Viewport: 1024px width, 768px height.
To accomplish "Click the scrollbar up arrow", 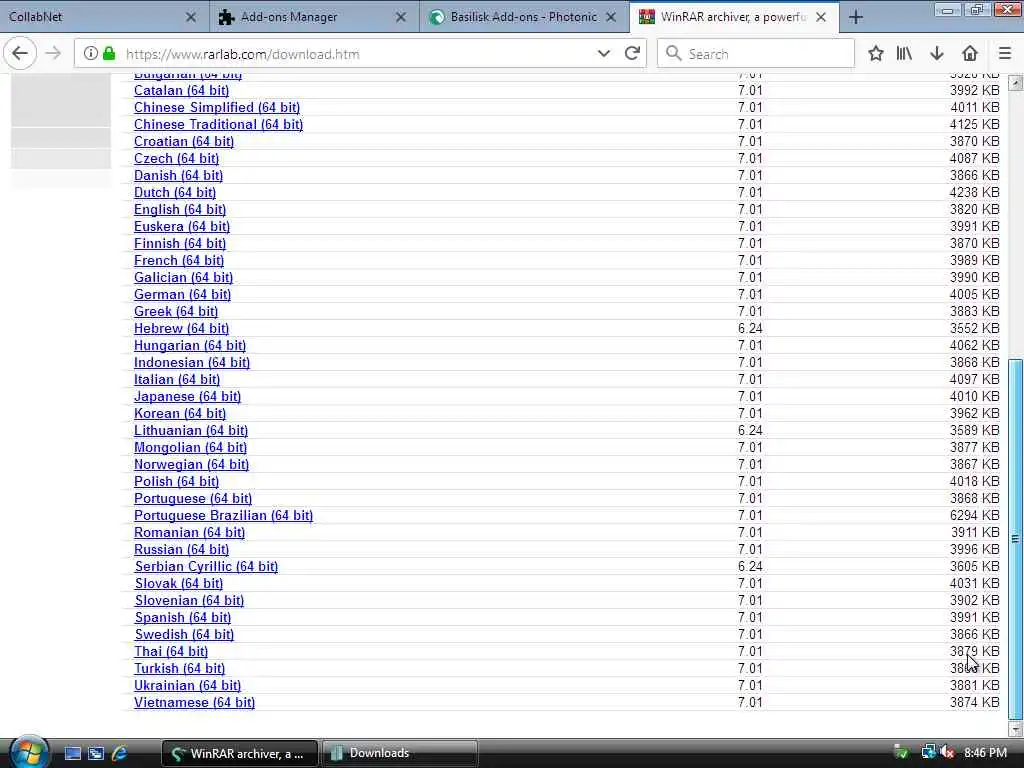I will pyautogui.click(x=1016, y=83).
